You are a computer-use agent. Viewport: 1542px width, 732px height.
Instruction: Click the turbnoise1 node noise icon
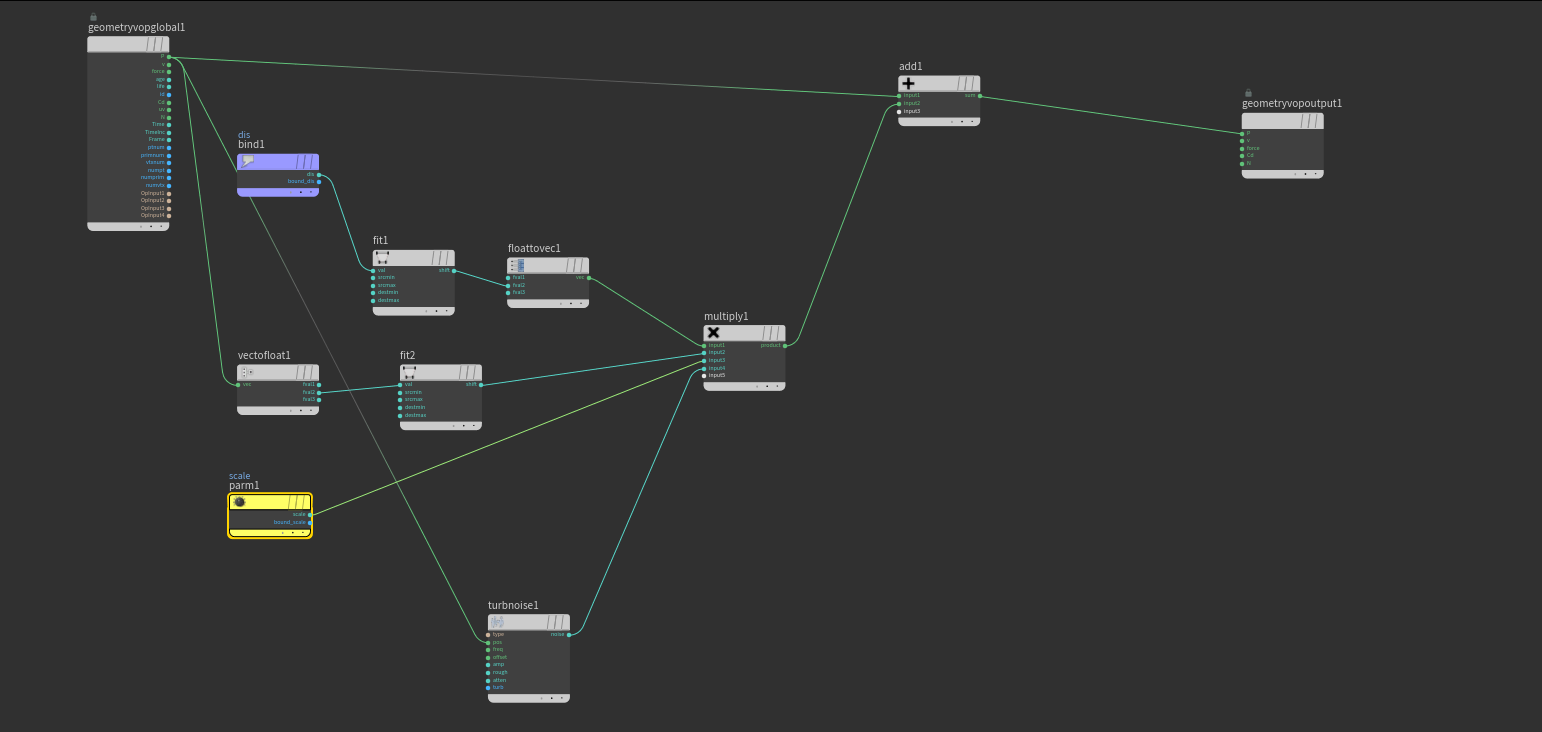(x=497, y=622)
